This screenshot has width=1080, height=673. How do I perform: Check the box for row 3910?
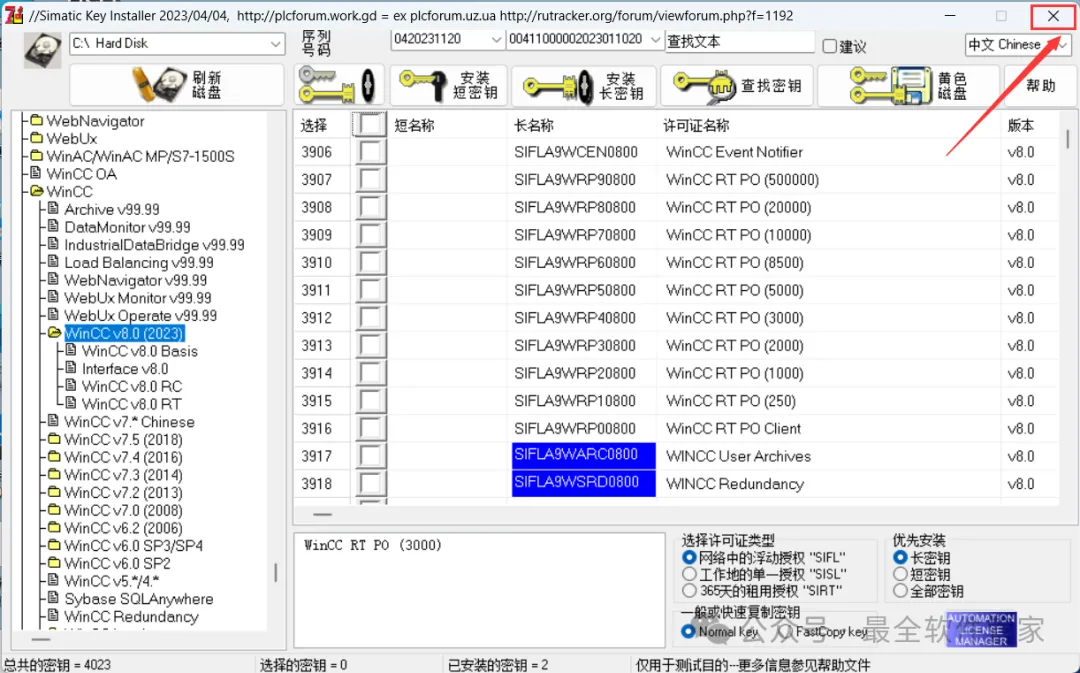(370, 262)
